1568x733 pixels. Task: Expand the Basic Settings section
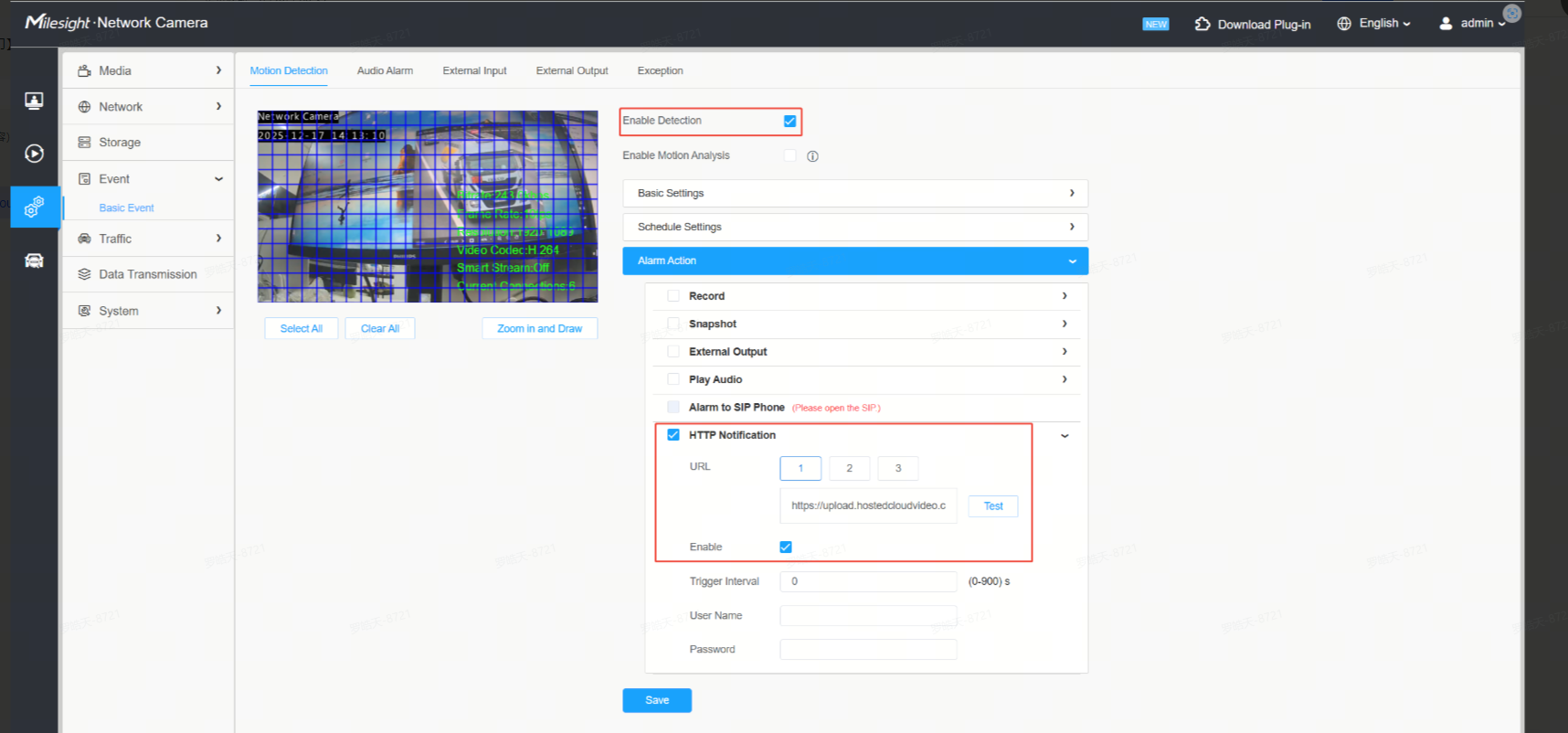[x=855, y=193]
